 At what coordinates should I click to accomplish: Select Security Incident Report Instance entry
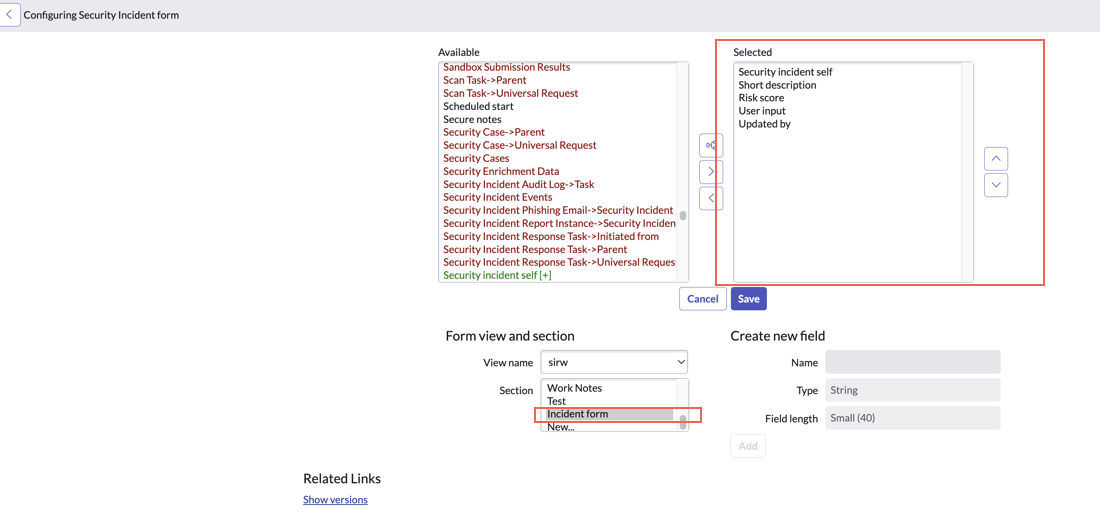(x=559, y=223)
